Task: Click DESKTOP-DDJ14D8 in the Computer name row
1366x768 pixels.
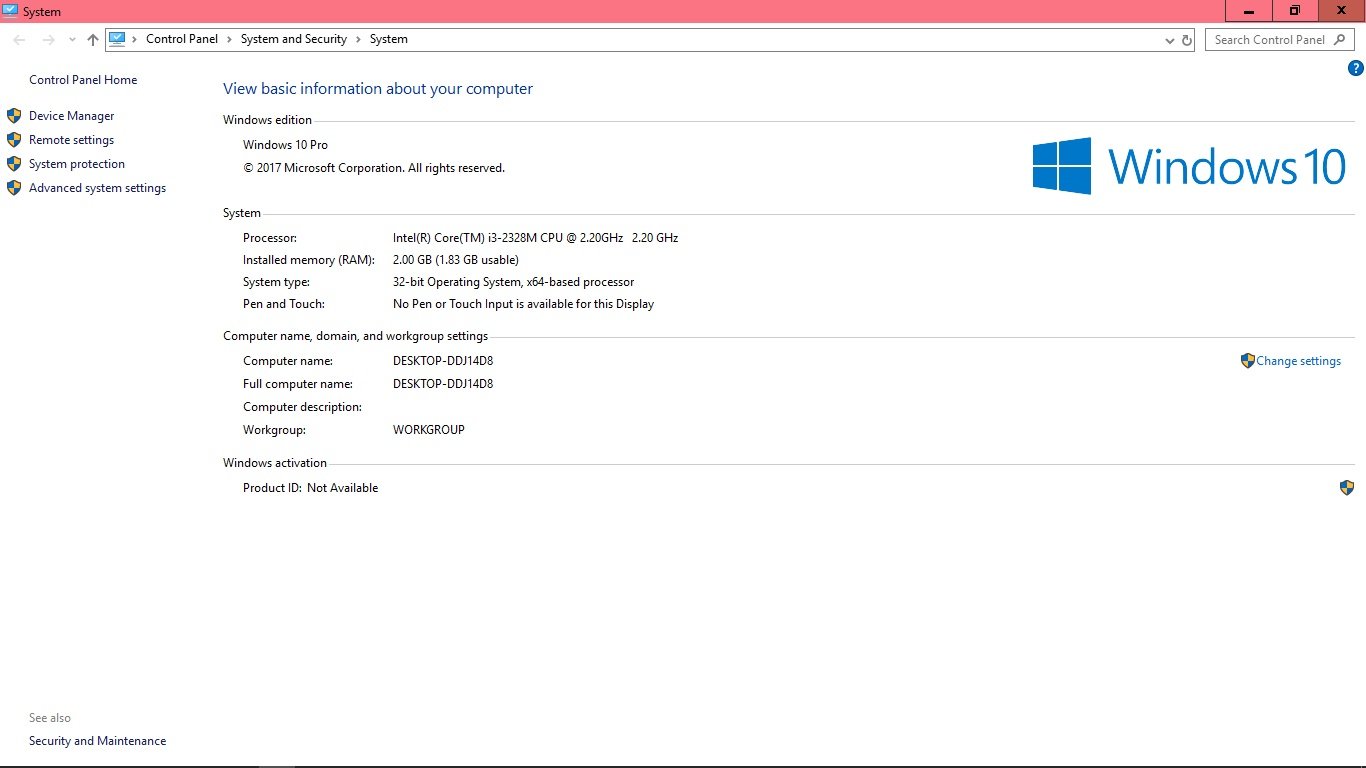Action: pos(443,361)
